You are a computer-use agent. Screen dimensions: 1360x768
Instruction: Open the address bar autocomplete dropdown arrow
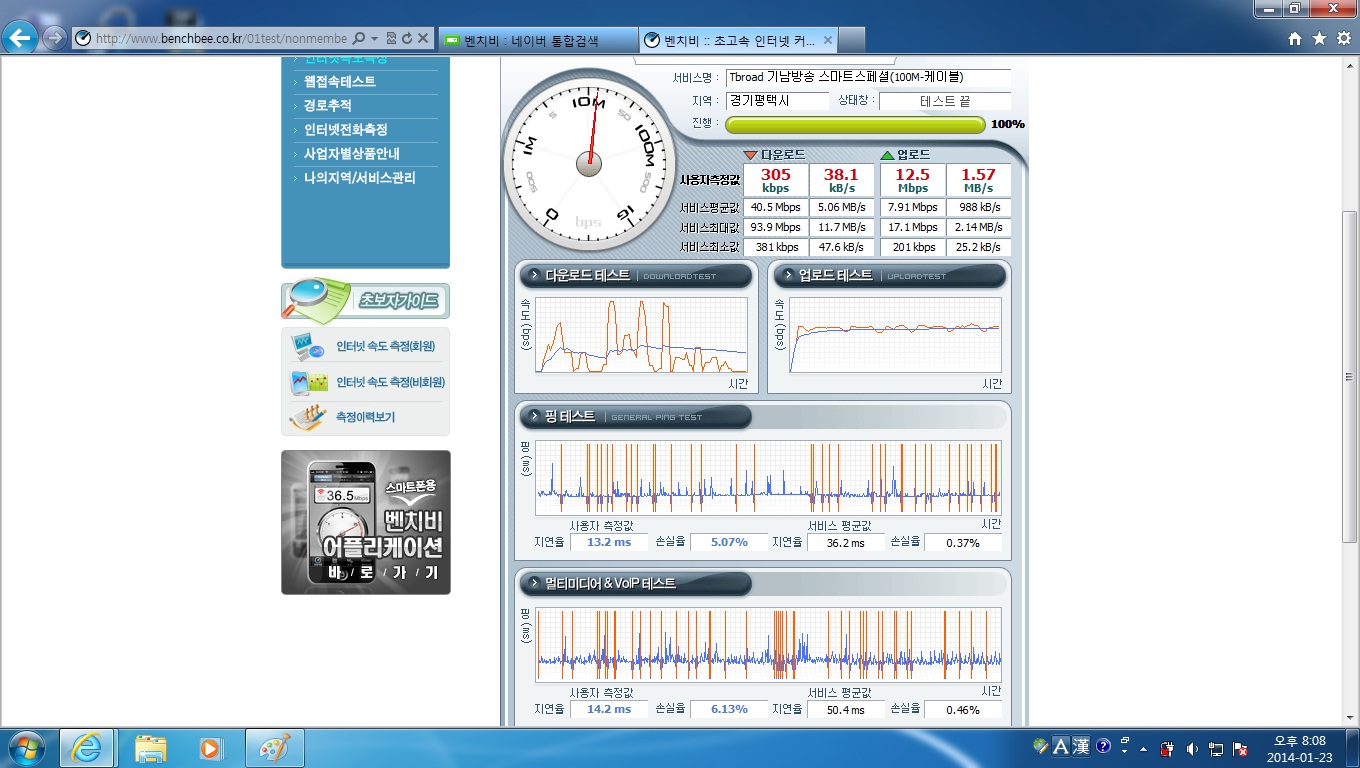[x=374, y=38]
